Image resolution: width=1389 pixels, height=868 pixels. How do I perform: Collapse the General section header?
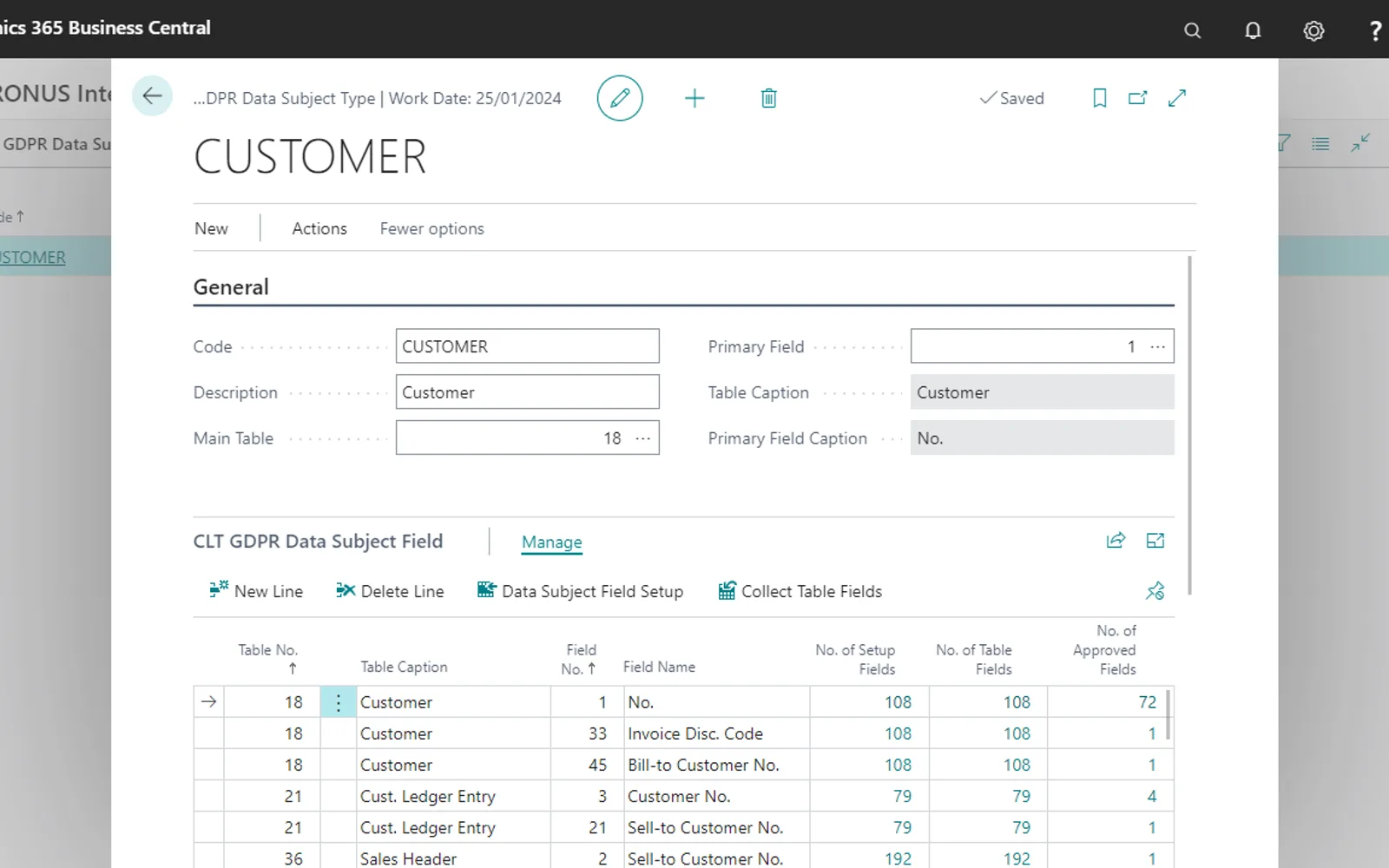click(x=231, y=287)
